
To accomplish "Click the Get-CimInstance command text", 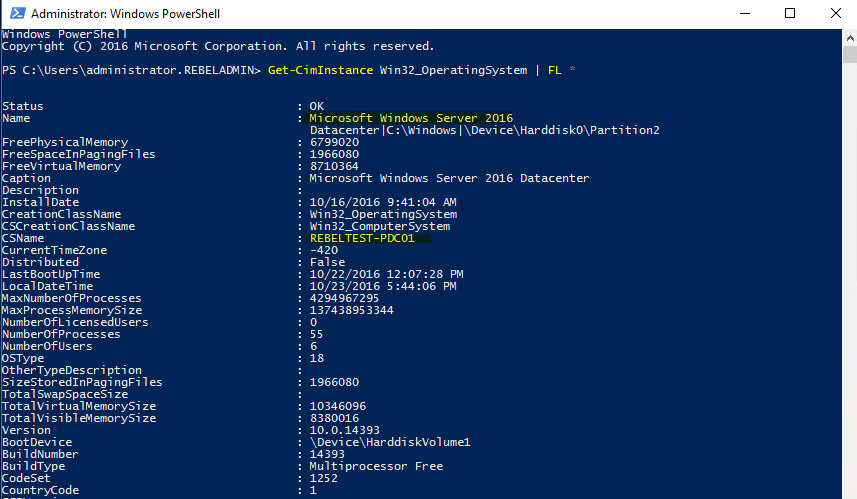I will tap(320, 70).
